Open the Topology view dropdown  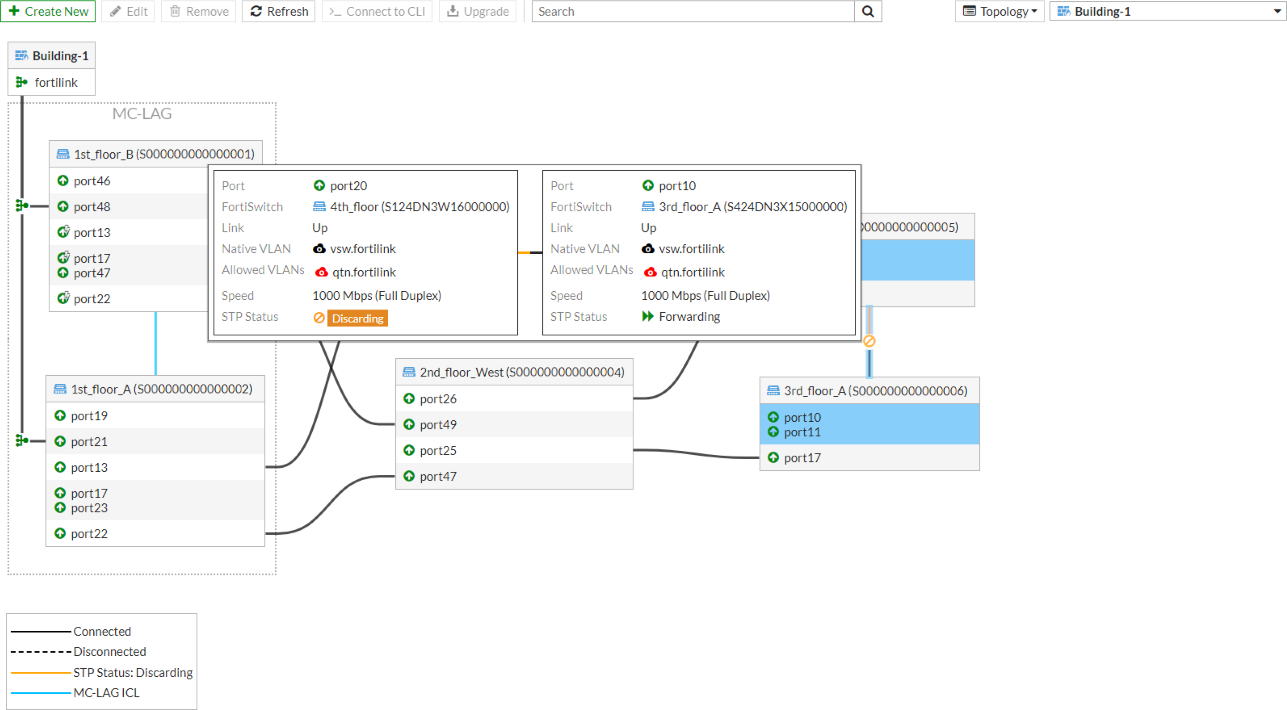[999, 11]
